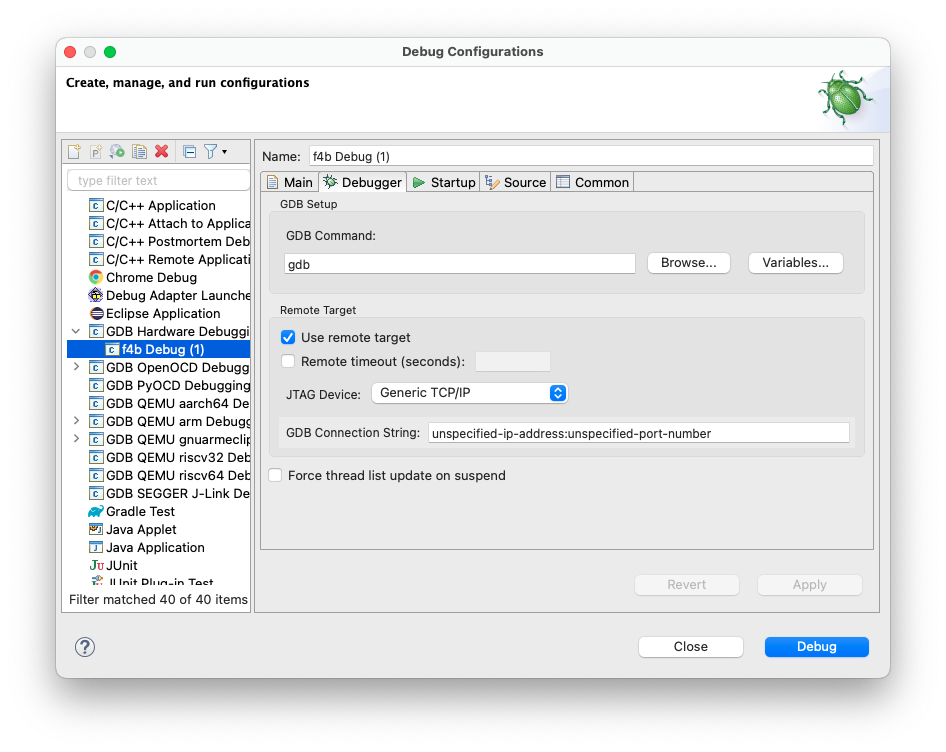Switch to the Startup tab
946x752 pixels.
pos(443,182)
